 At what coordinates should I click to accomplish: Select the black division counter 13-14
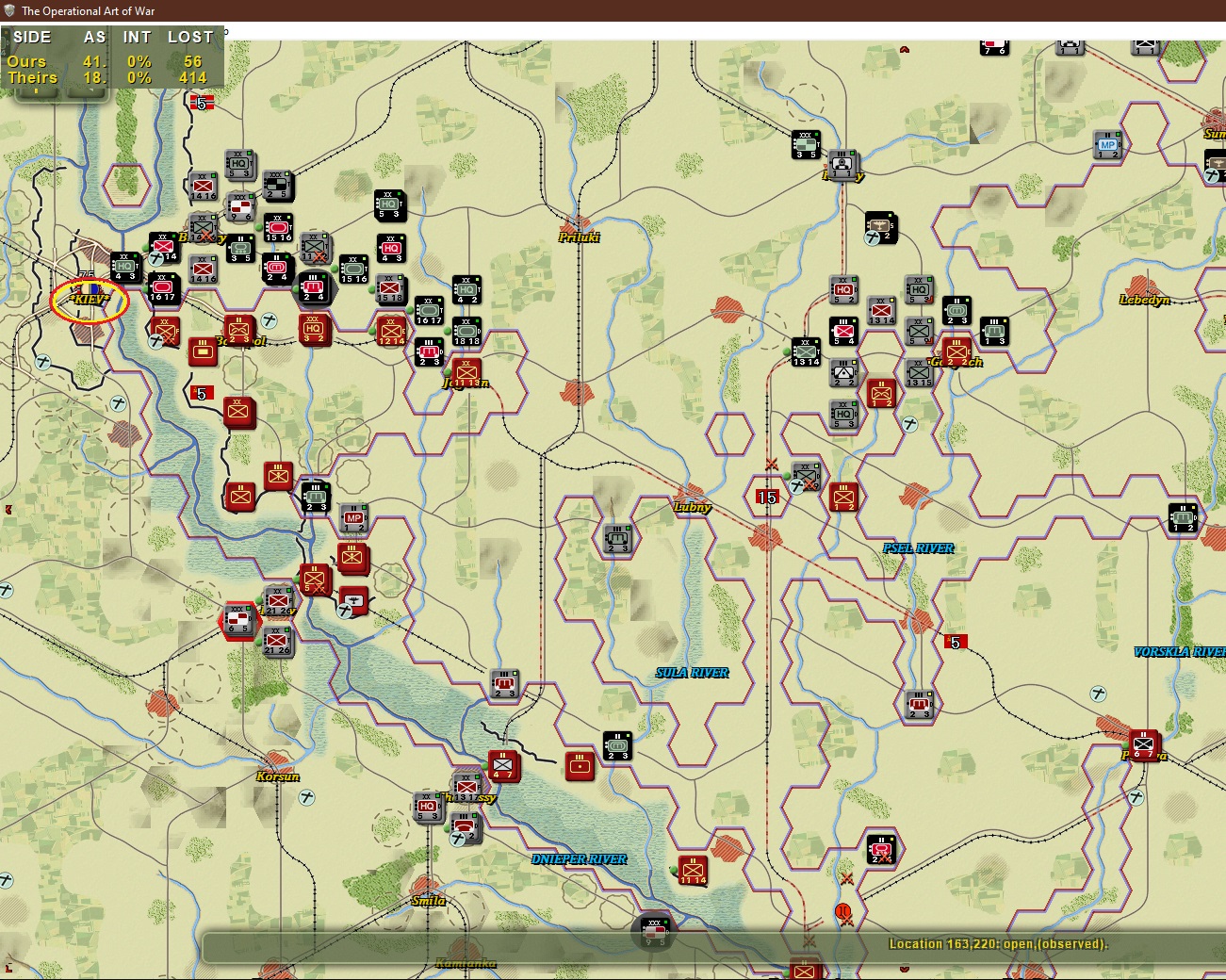806,352
